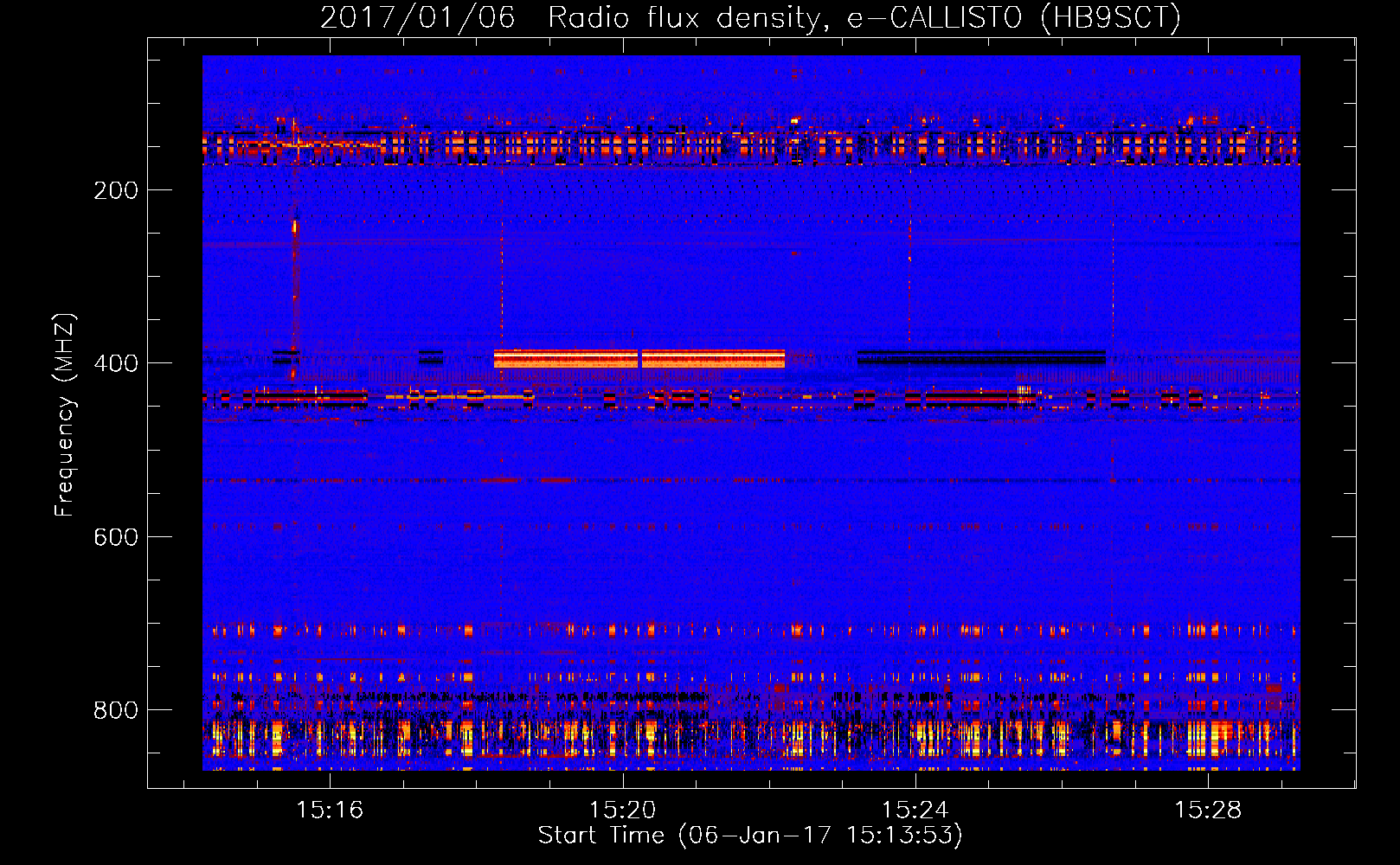Image resolution: width=1400 pixels, height=865 pixels.
Task: Click the 15:24 time tick label
Action: coord(915,810)
